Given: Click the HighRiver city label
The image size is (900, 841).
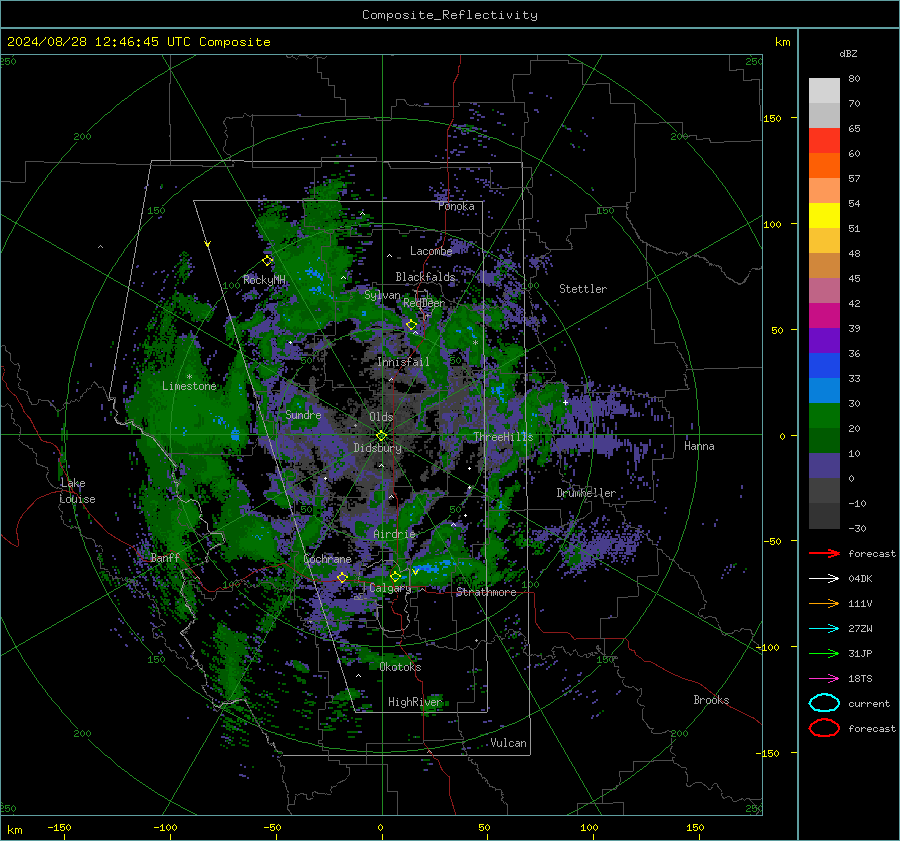Looking at the screenshot, I should [415, 702].
